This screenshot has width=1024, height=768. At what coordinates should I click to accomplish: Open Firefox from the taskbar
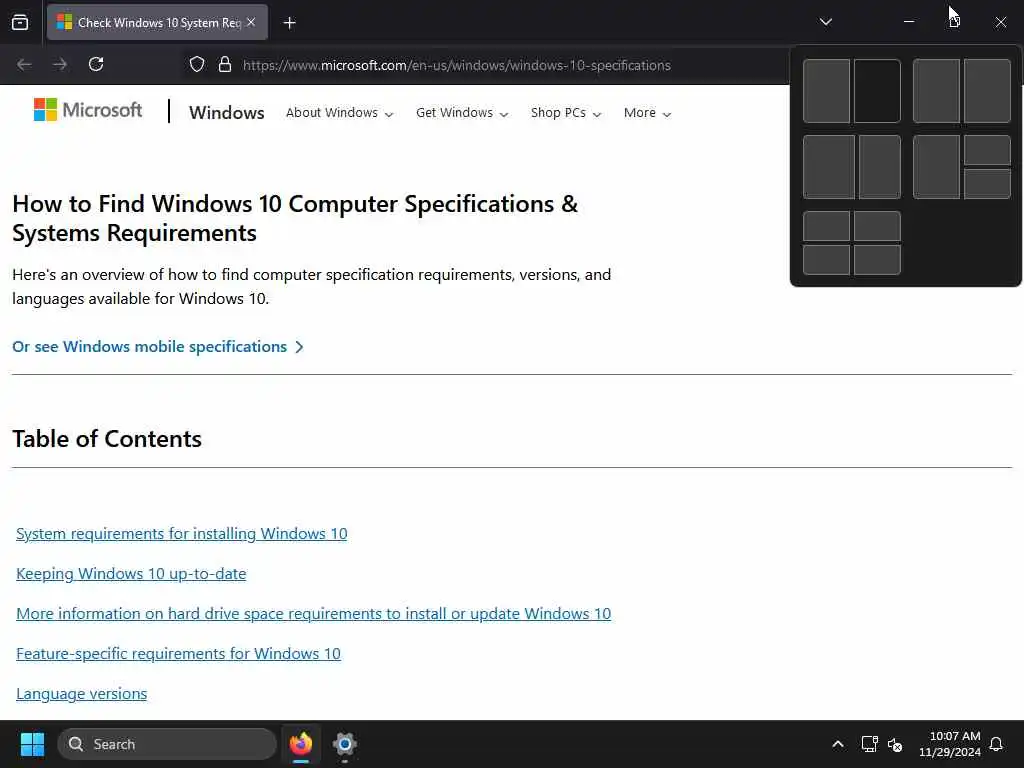[x=300, y=744]
